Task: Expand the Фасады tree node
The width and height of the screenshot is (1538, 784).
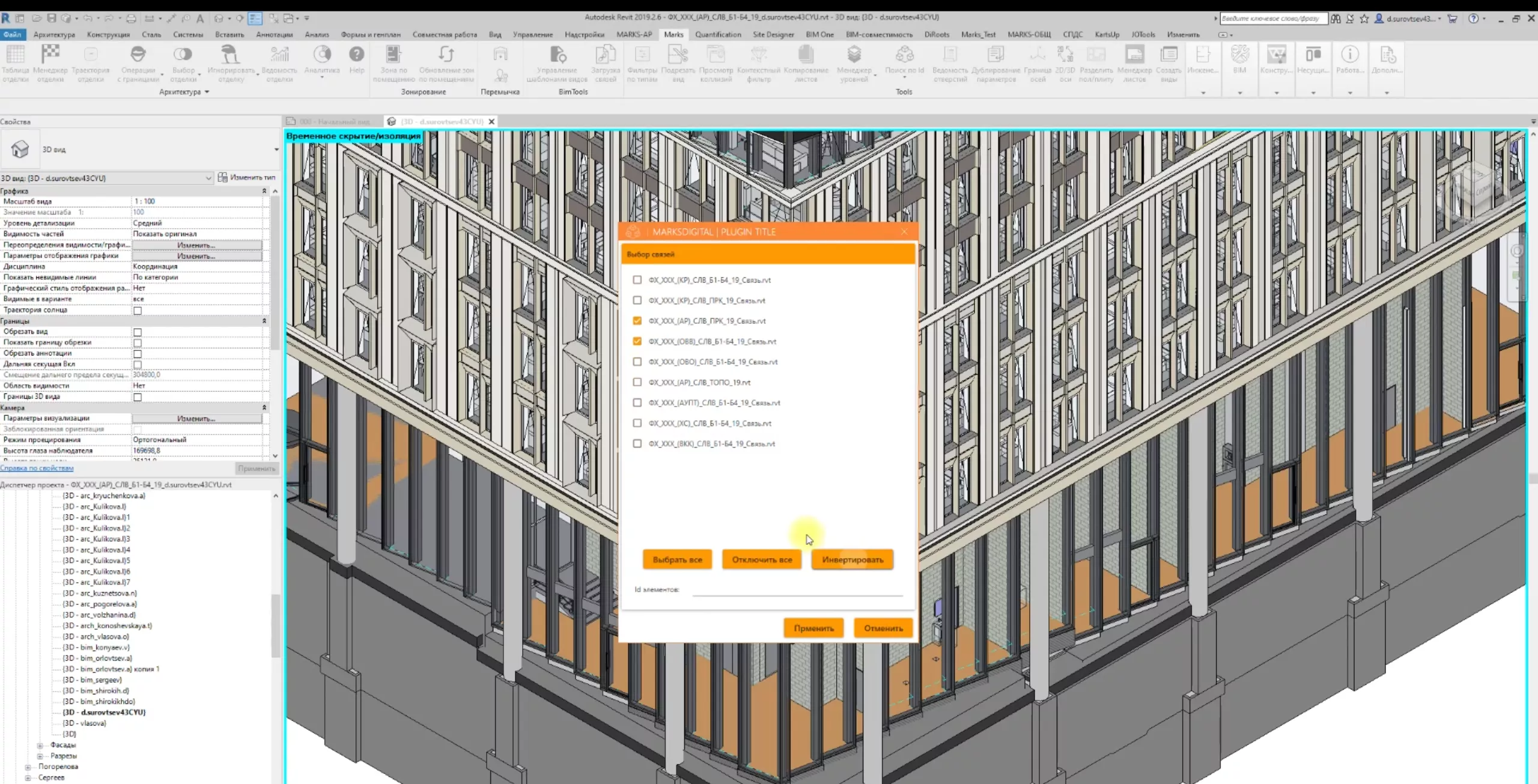Action: (x=40, y=746)
